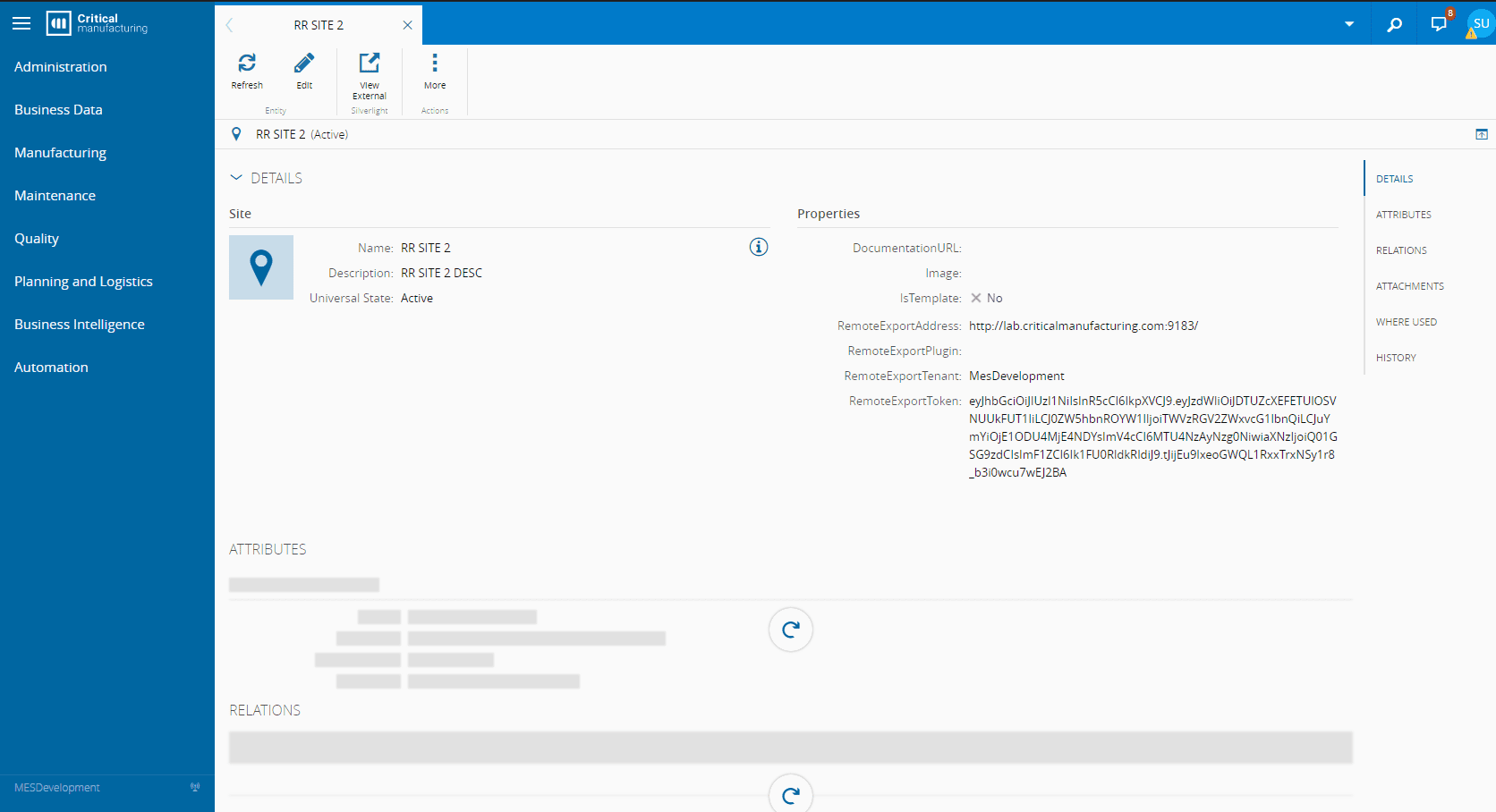Open View External Silverlight icon
The height and width of the screenshot is (812, 1496).
369,63
